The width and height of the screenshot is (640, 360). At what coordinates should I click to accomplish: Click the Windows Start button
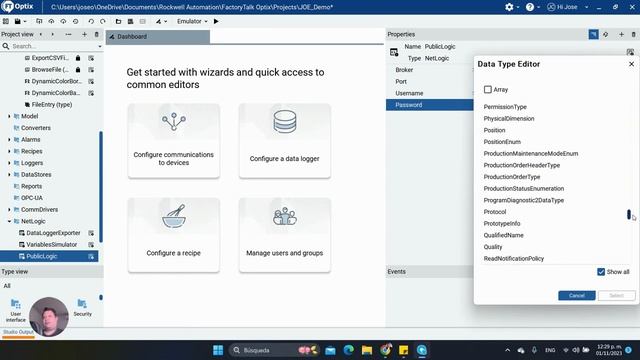click(x=218, y=350)
